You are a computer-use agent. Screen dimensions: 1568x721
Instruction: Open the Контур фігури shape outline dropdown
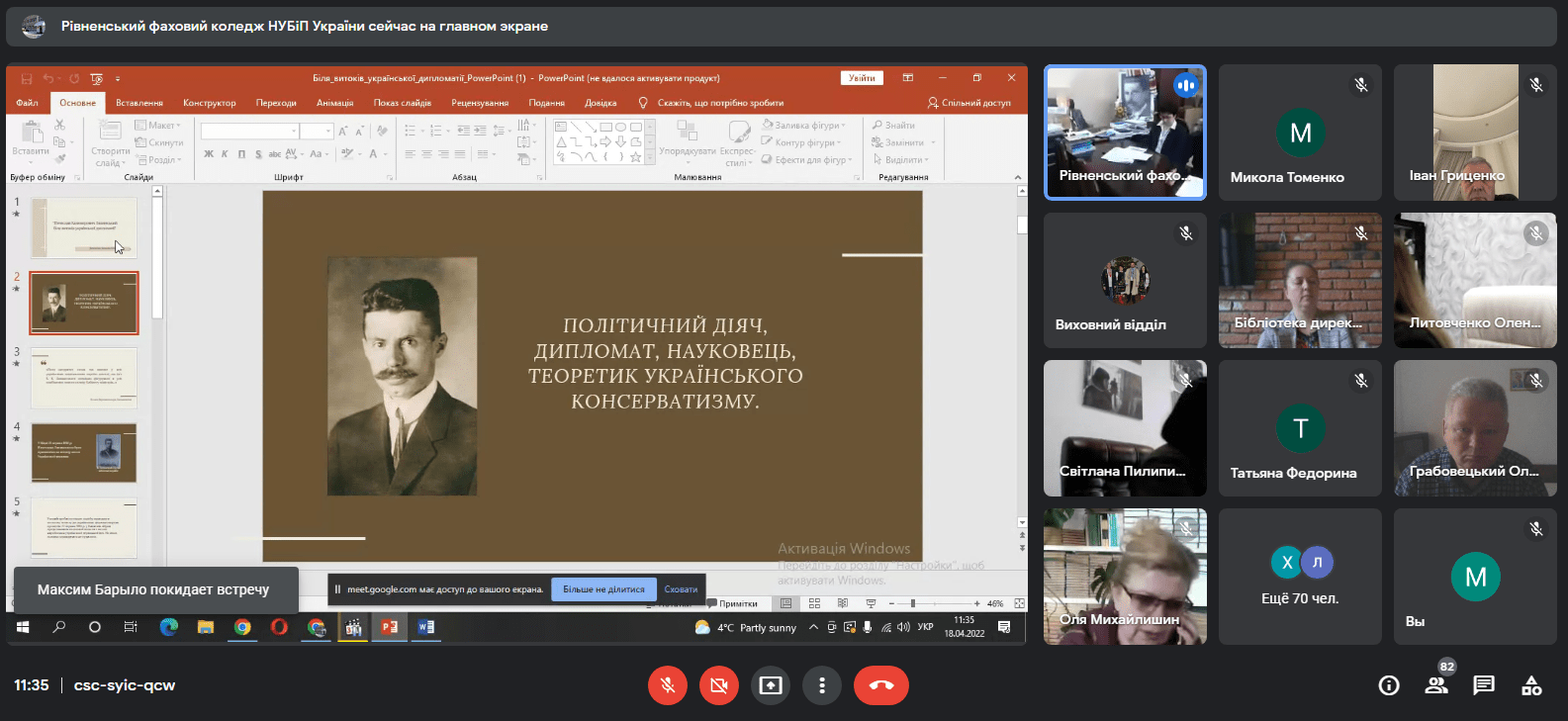click(802, 142)
